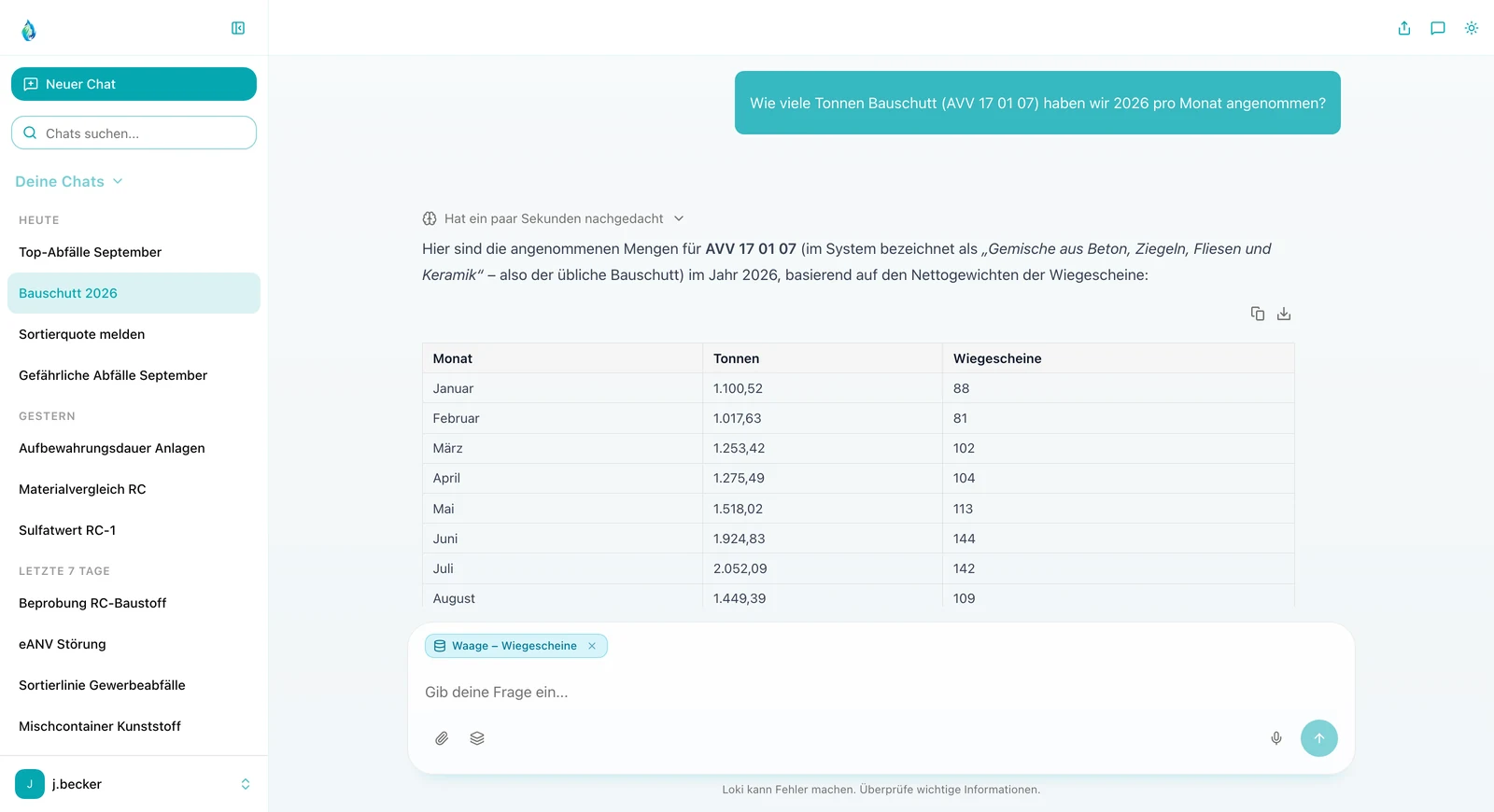This screenshot has height=812, width=1494.
Task: Open the feedback chat bubble icon
Action: coord(1438,28)
